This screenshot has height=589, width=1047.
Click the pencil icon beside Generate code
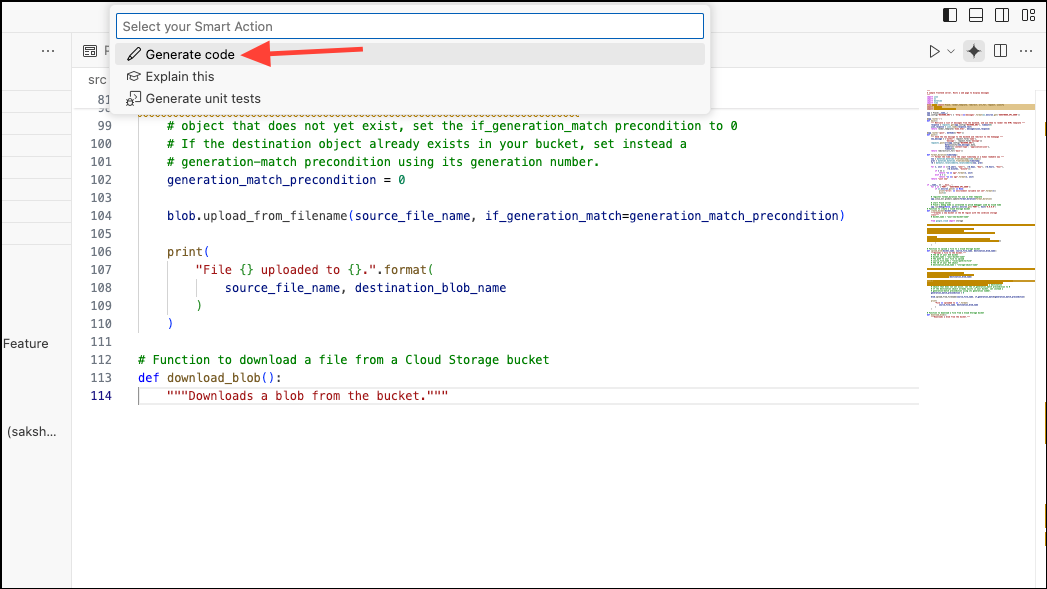134,54
